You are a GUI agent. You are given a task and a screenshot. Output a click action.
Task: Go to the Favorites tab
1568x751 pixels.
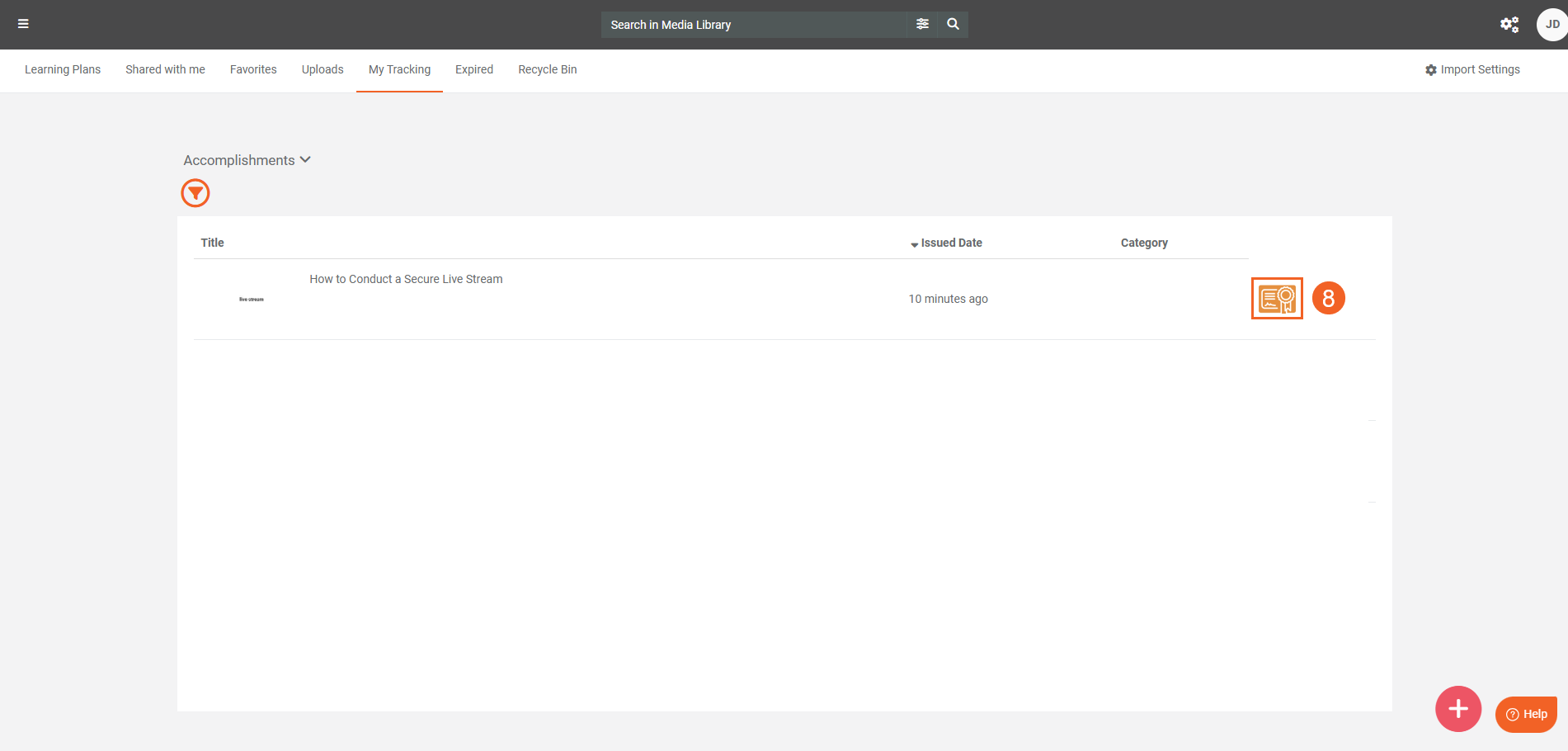(x=253, y=69)
